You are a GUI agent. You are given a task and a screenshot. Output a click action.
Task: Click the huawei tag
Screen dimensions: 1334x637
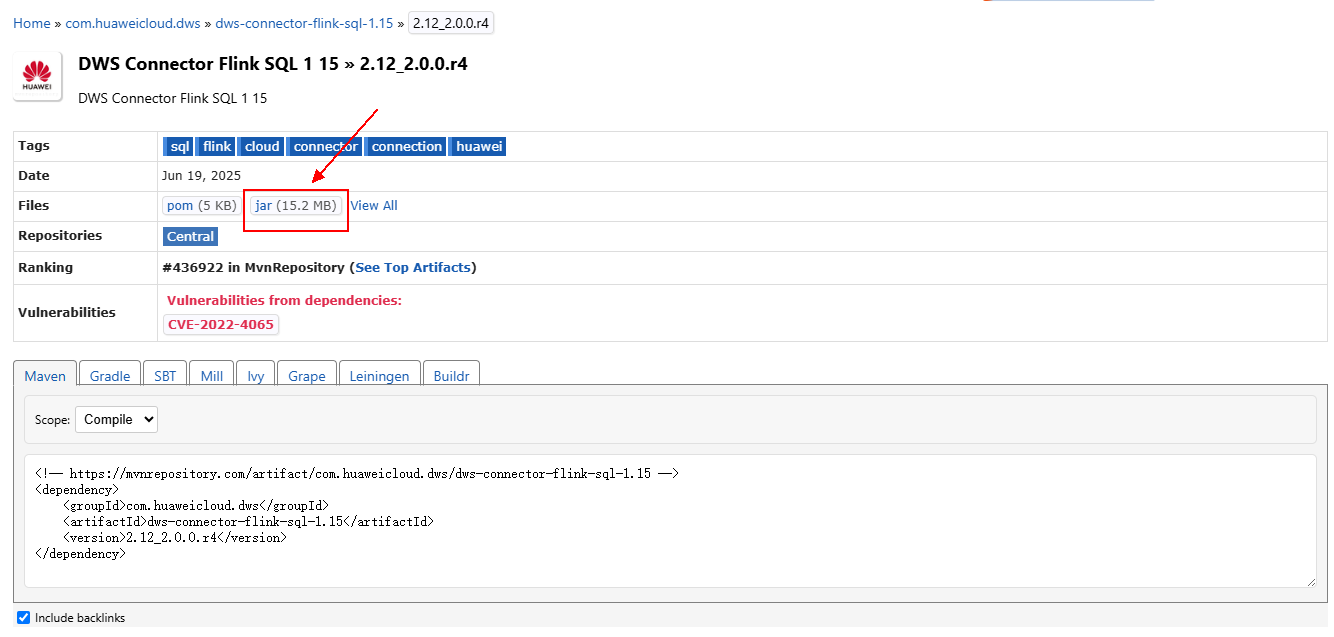[478, 146]
